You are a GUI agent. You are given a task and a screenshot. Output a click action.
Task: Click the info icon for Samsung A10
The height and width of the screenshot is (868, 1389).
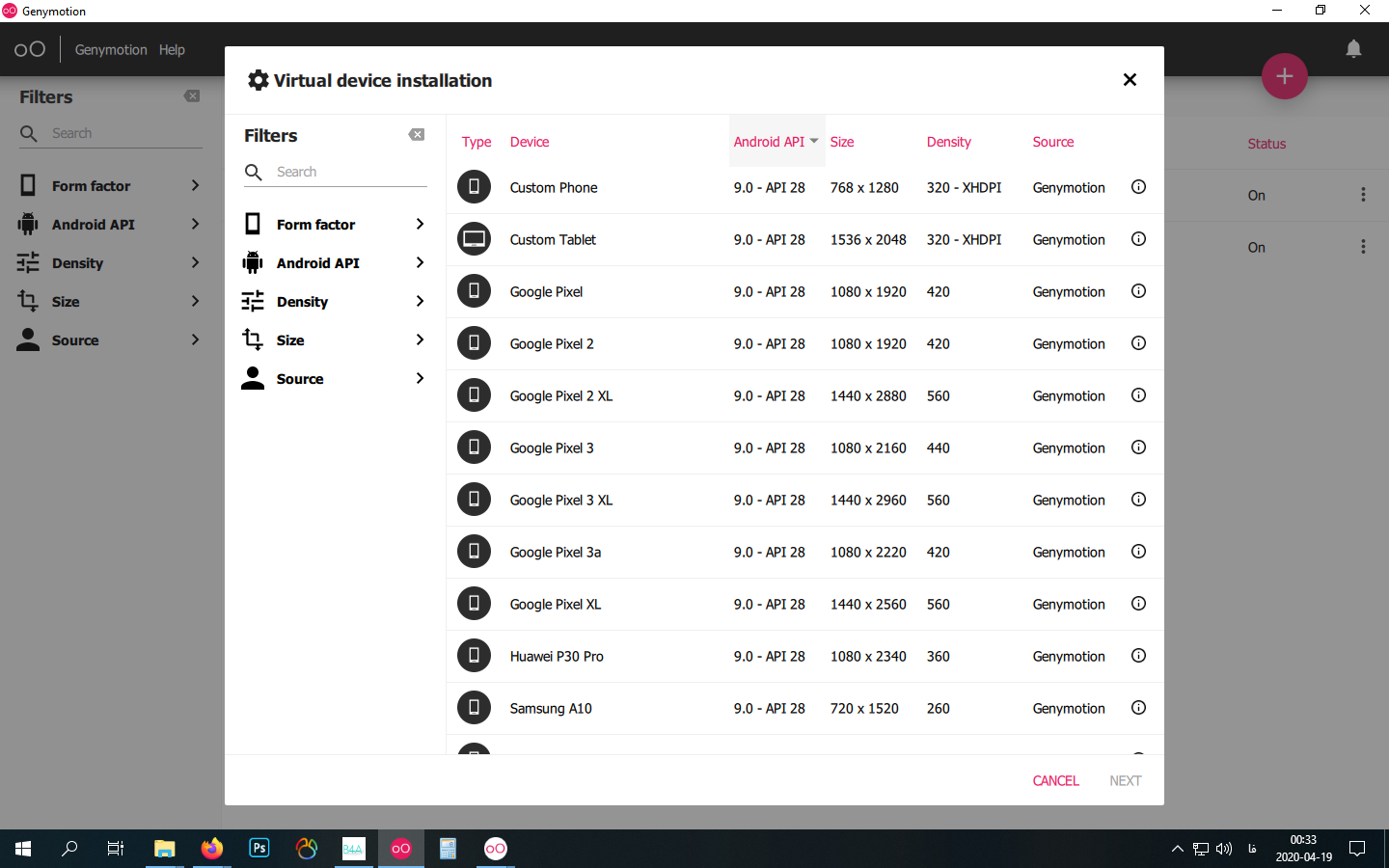1138,708
